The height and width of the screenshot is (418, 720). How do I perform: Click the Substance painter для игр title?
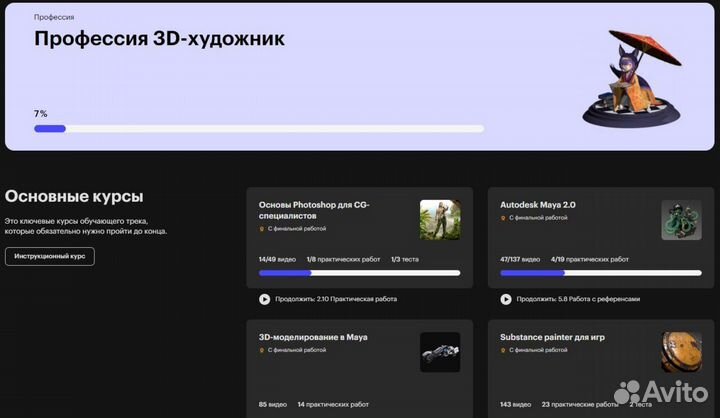click(x=552, y=337)
